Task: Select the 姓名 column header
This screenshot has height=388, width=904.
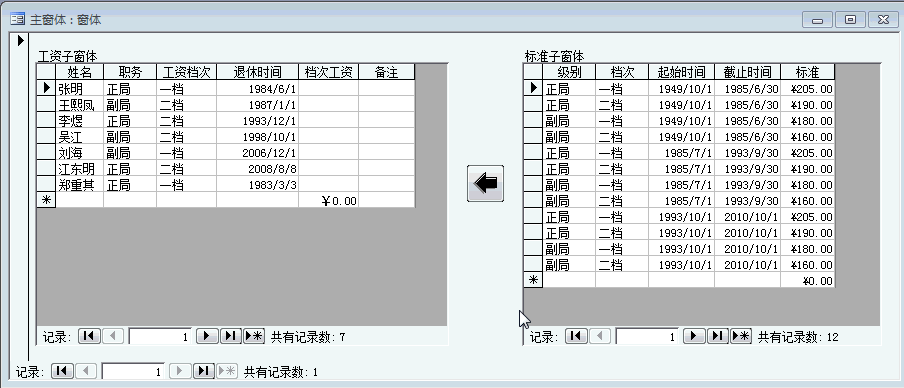Action: tap(80, 72)
